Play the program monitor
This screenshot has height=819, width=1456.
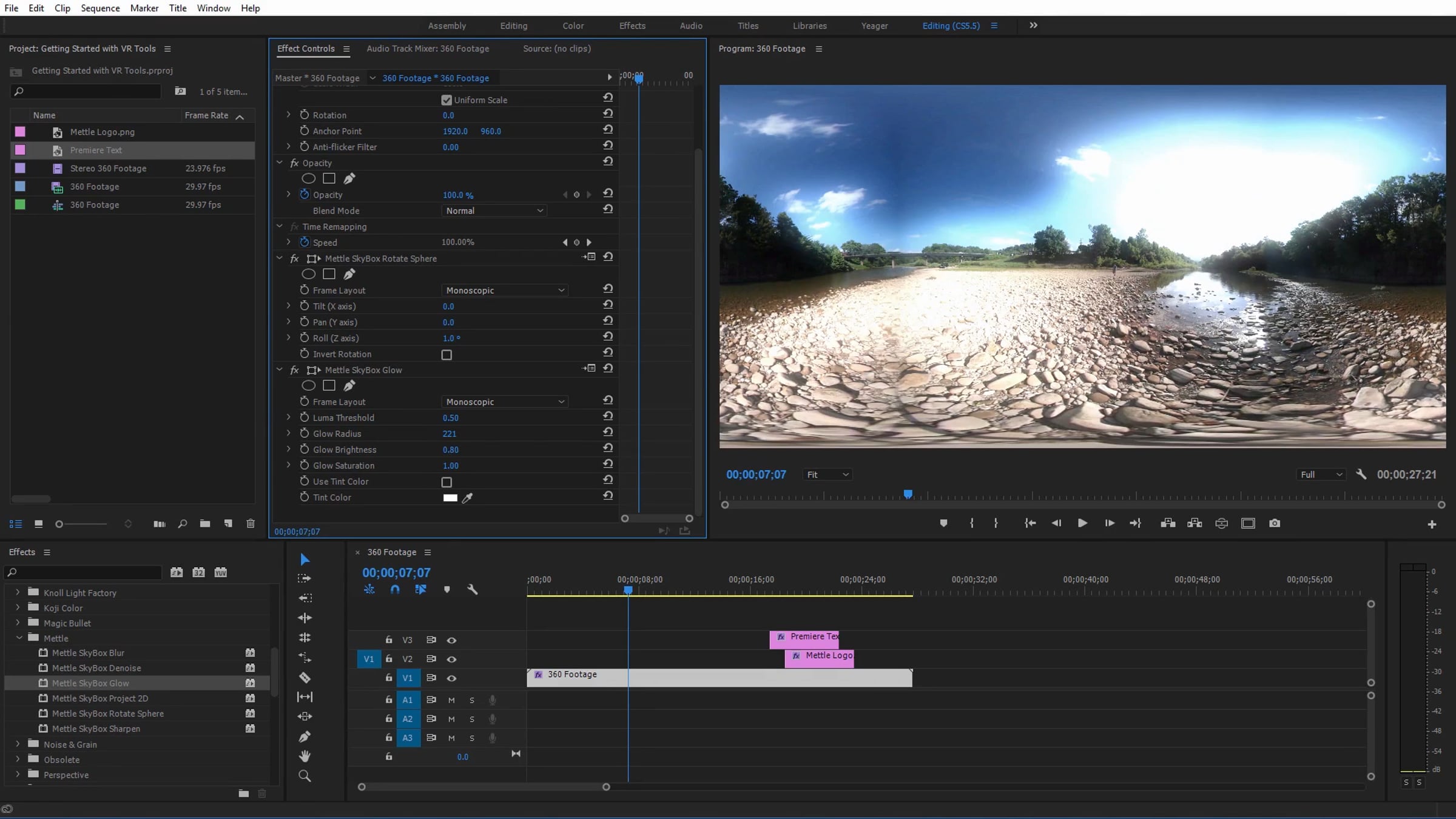pyautogui.click(x=1082, y=523)
